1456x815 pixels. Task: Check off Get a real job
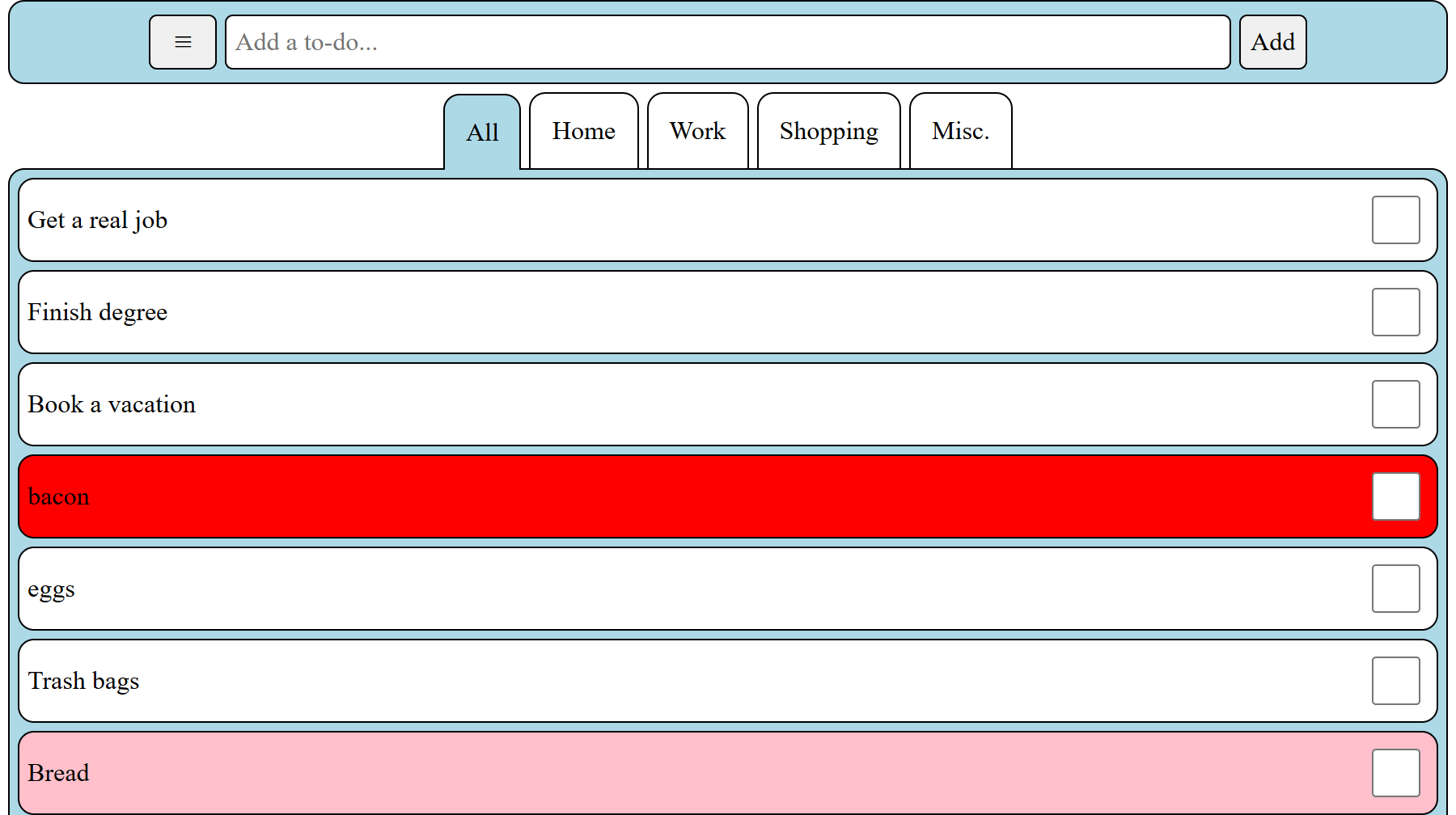[x=1395, y=220]
